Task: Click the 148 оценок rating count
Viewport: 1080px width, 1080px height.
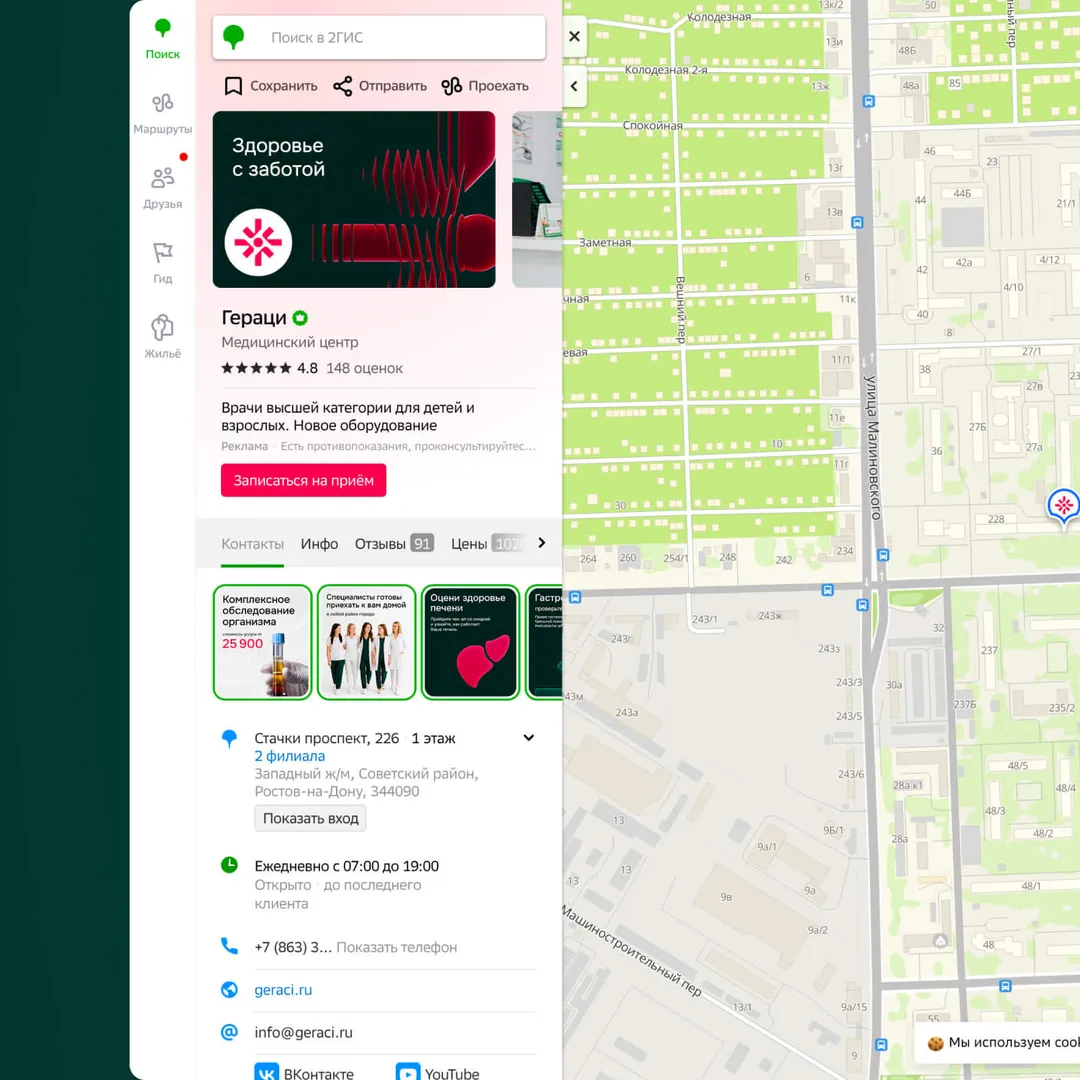Action: [x=364, y=368]
